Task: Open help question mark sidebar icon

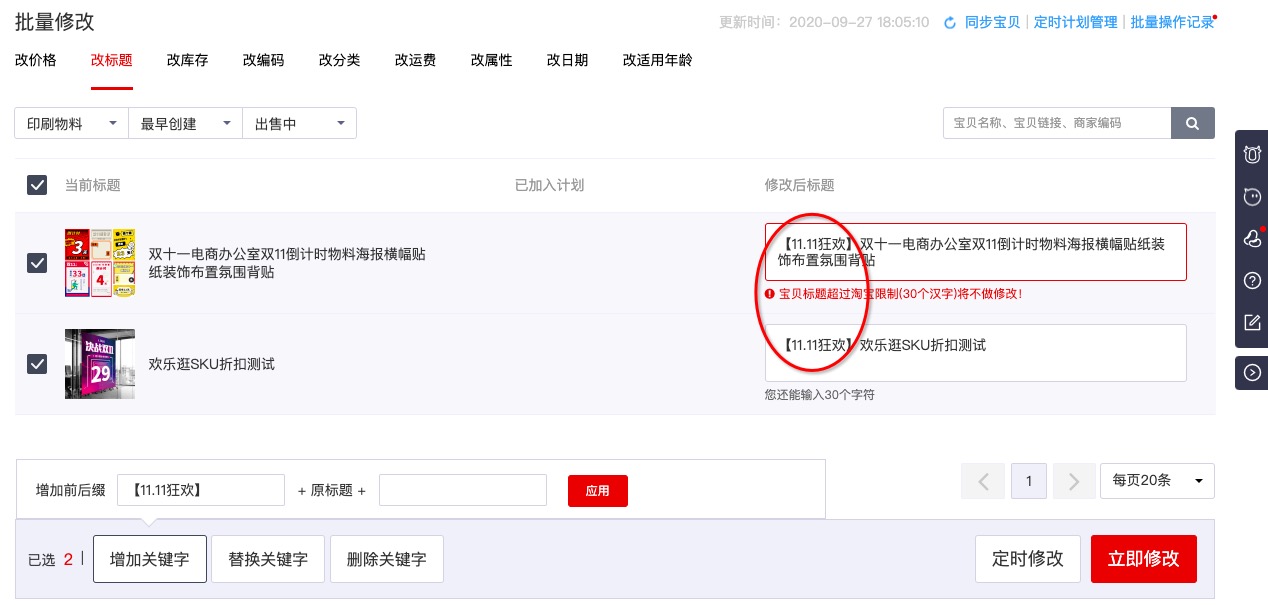Action: click(x=1252, y=280)
